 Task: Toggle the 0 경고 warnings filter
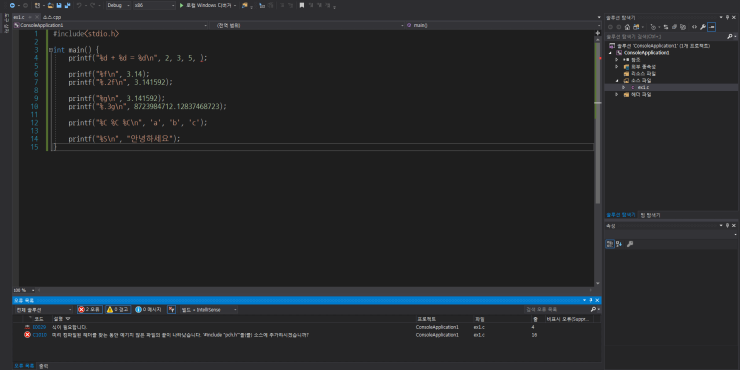[118, 310]
